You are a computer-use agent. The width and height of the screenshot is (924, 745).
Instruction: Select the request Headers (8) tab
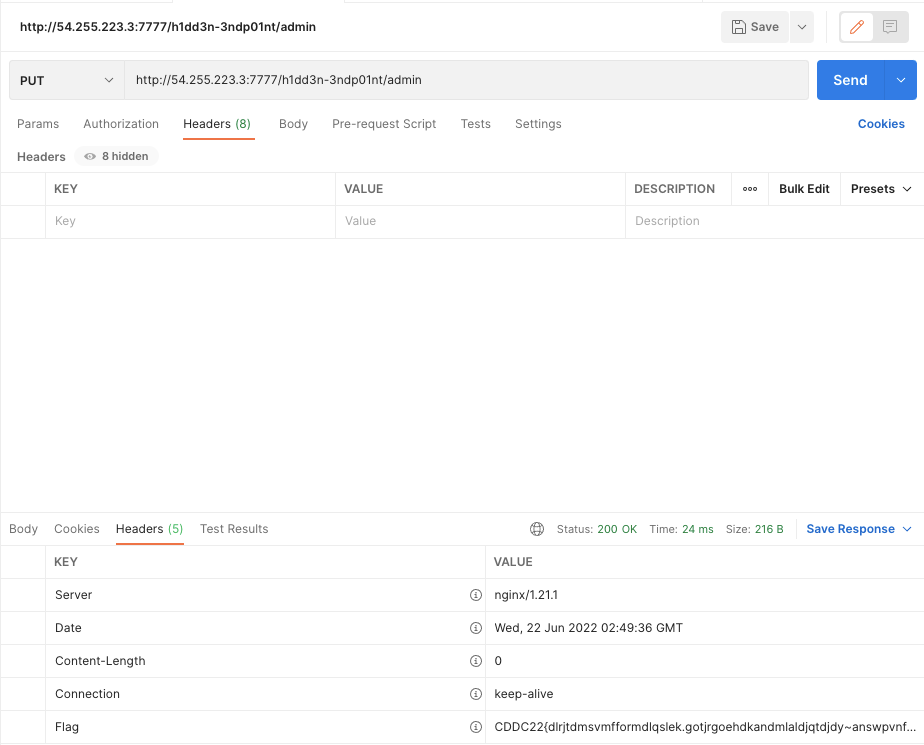tap(217, 124)
